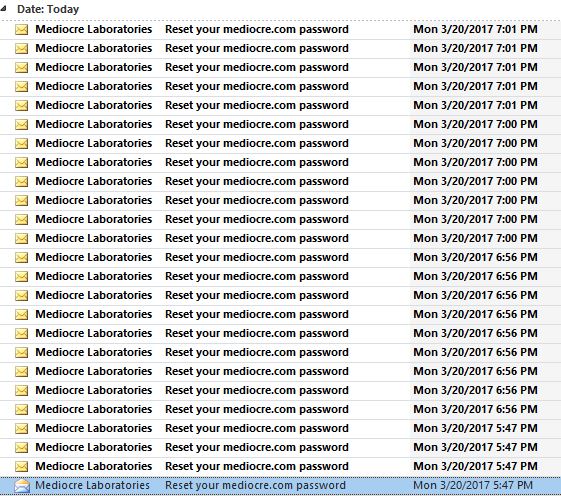Click envelope icon of the newest 5:47 PM email
The image size is (561, 496).
[x=21, y=428]
